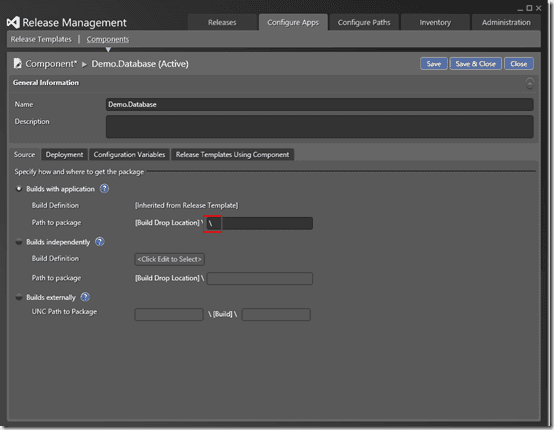Go to Release Templates
The image size is (554, 430).
[41, 39]
